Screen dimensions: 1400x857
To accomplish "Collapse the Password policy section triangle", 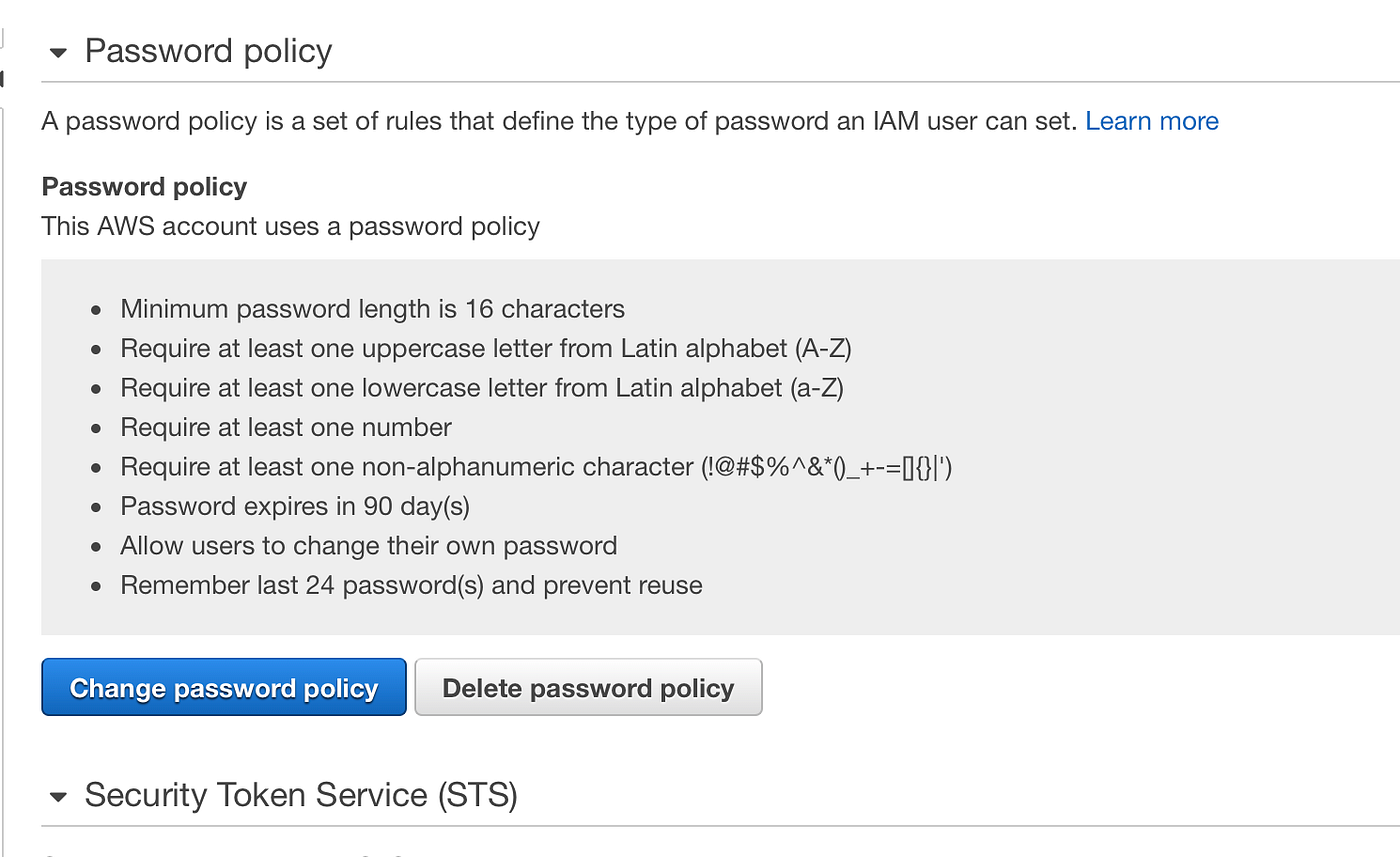I will 58,52.
